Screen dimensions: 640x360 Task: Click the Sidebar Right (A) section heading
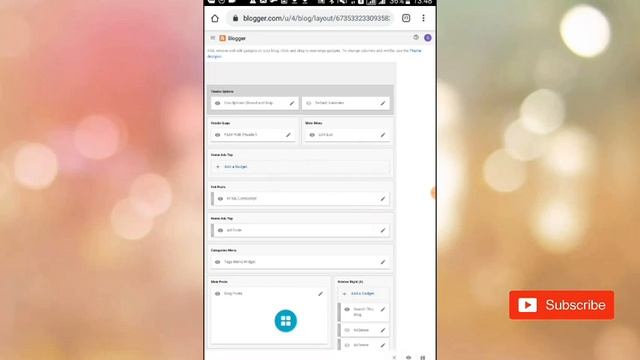350,282
